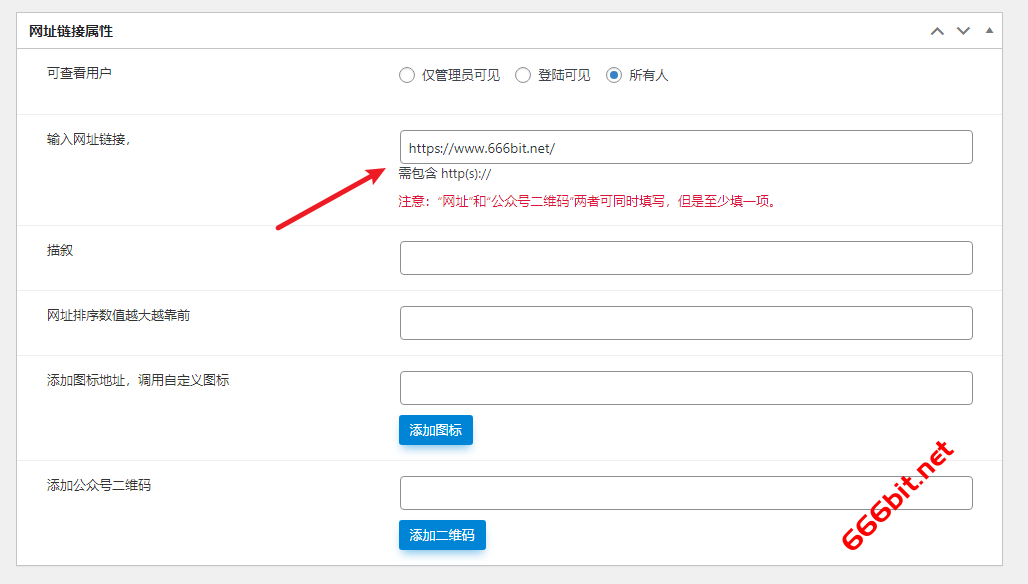This screenshot has width=1028, height=584.
Task: Click the move panel down arrow
Action: point(963,31)
